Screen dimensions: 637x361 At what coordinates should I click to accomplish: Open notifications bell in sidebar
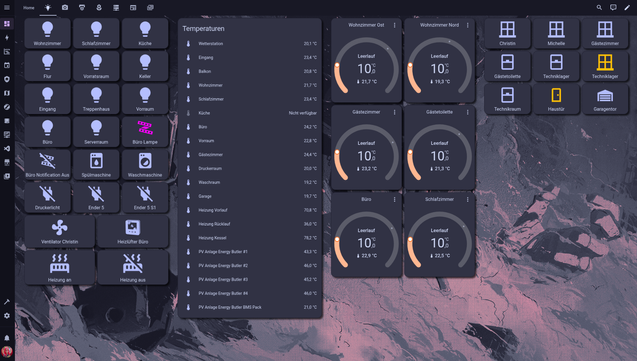point(7,338)
